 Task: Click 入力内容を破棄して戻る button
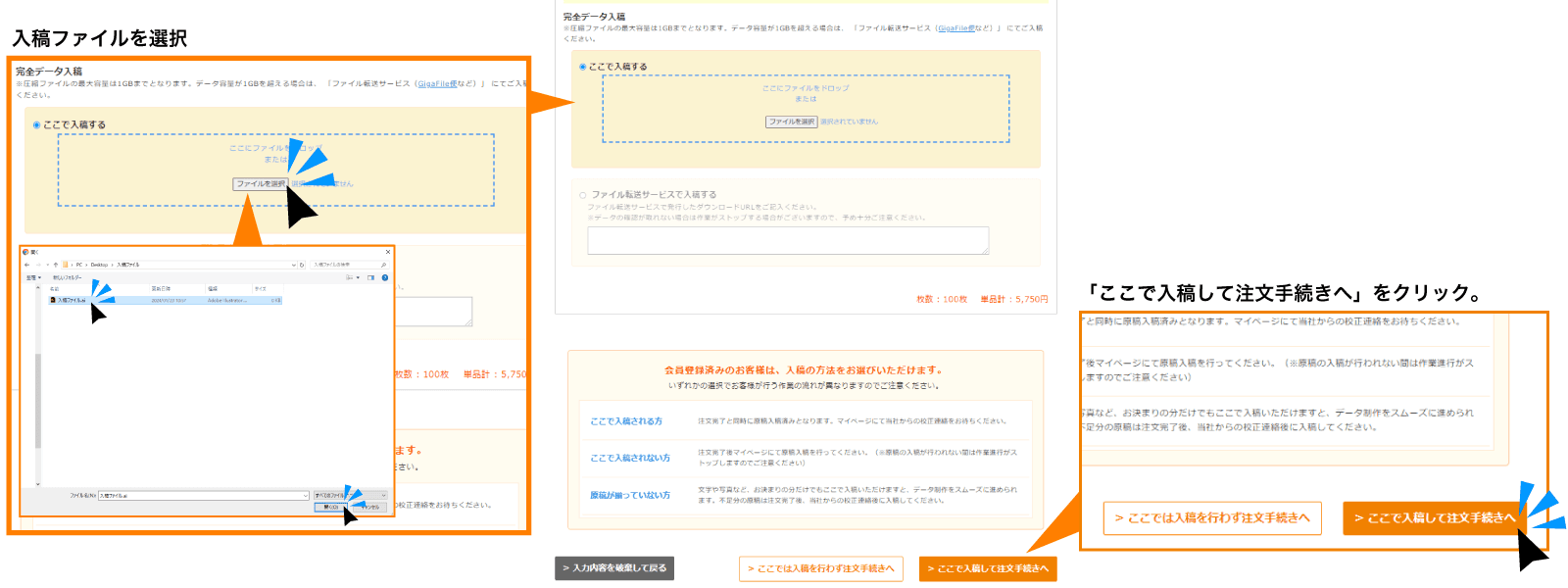pyautogui.click(x=614, y=568)
